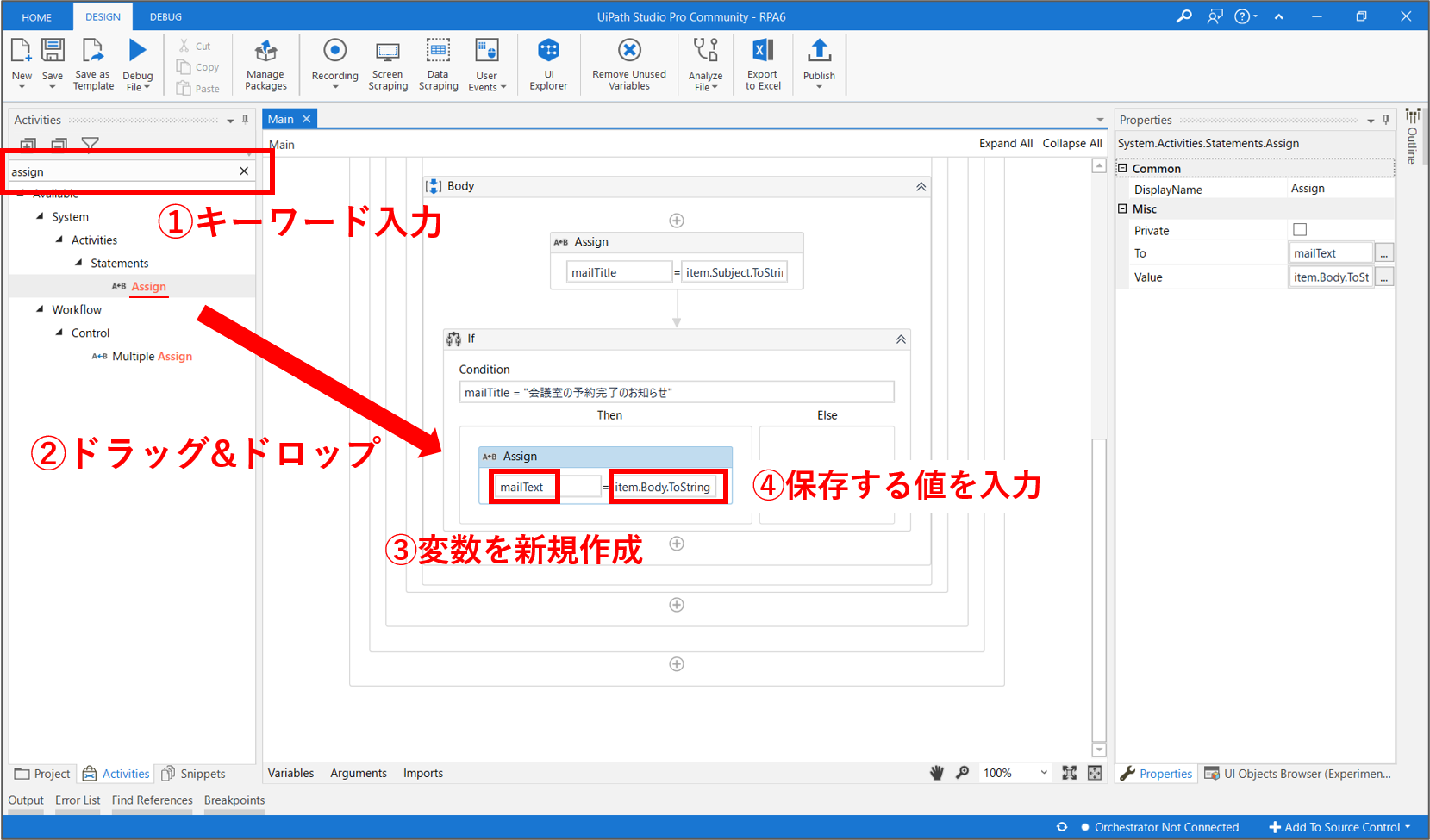
Task: Click the Export to Excel icon
Action: [763, 52]
